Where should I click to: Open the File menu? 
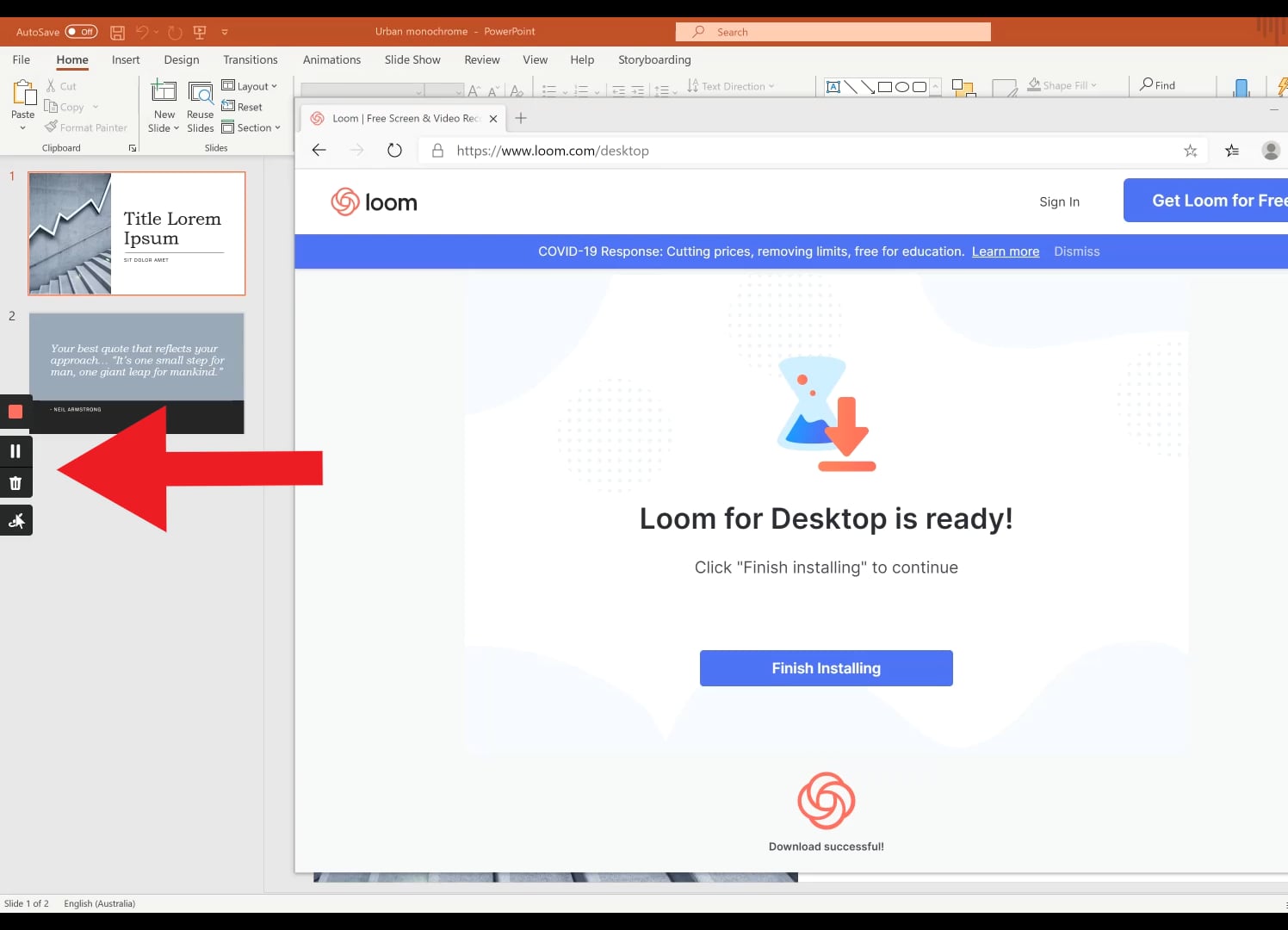(x=22, y=59)
